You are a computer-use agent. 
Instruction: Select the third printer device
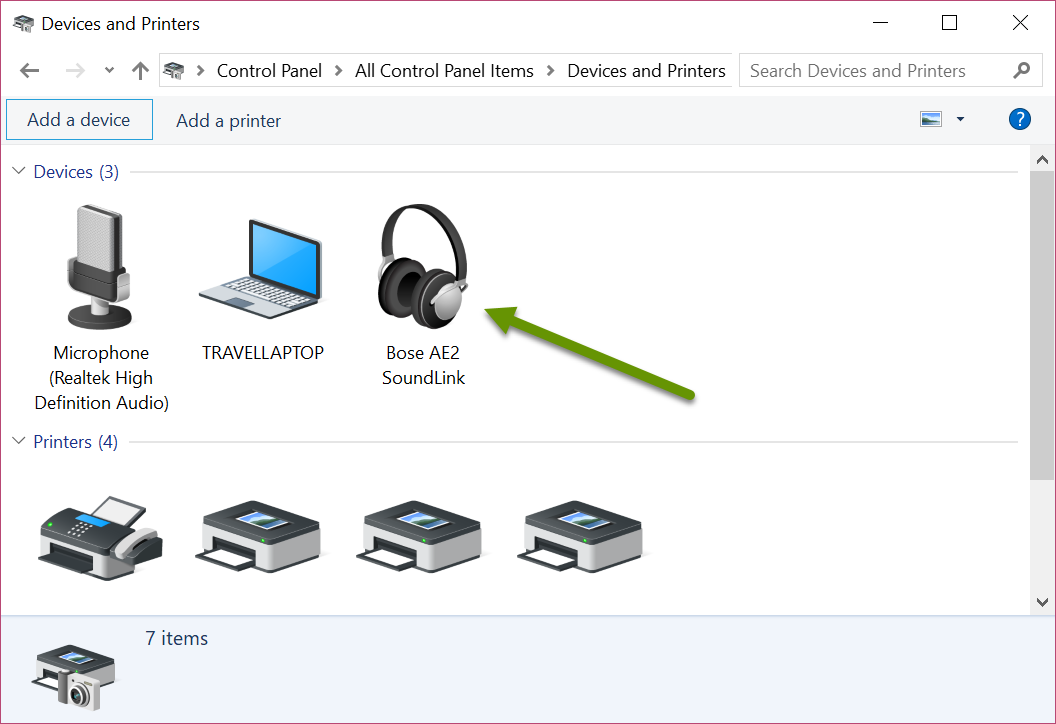coord(420,537)
